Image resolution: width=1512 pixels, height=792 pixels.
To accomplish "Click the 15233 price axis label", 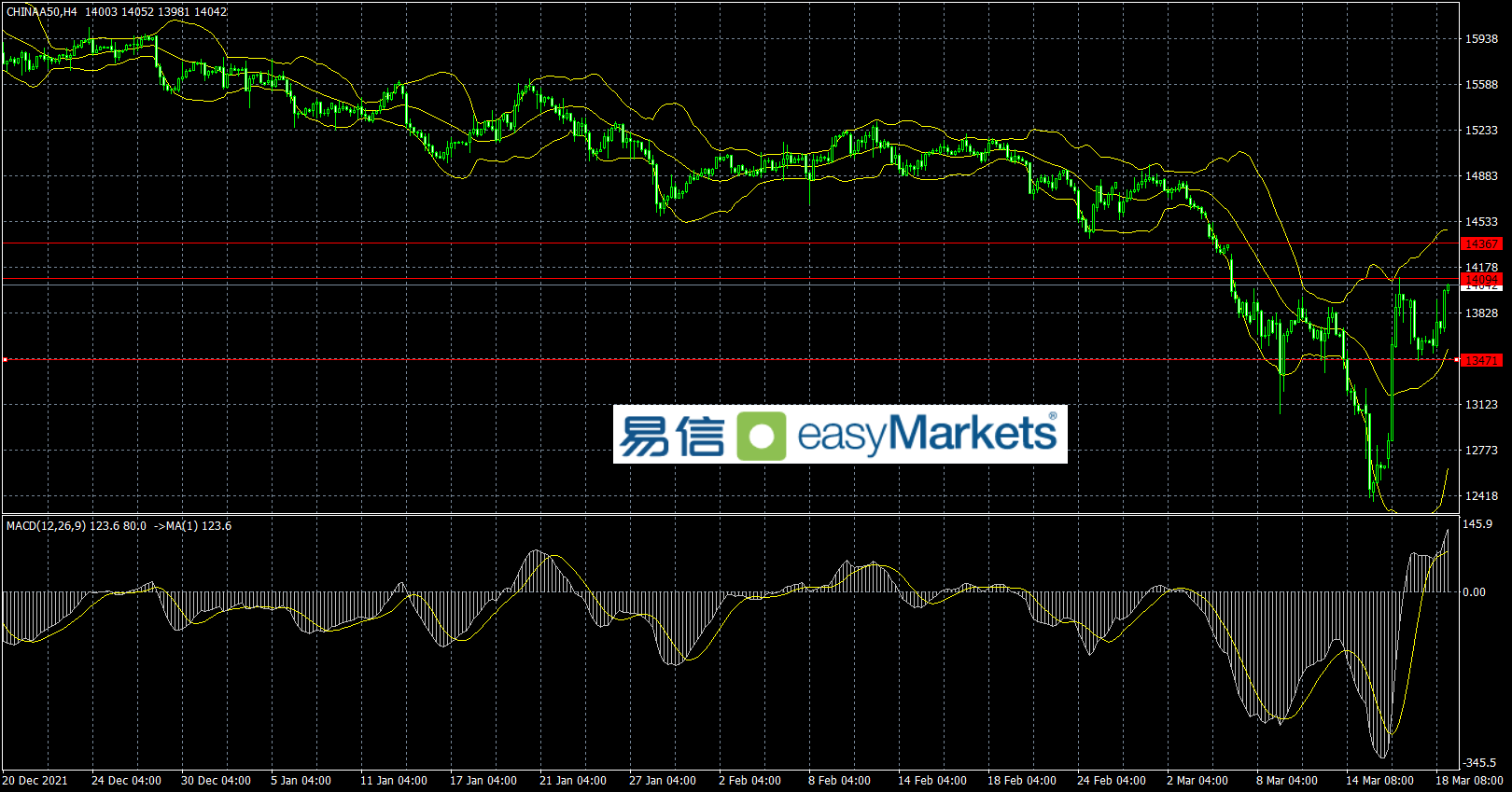I will [x=1481, y=131].
